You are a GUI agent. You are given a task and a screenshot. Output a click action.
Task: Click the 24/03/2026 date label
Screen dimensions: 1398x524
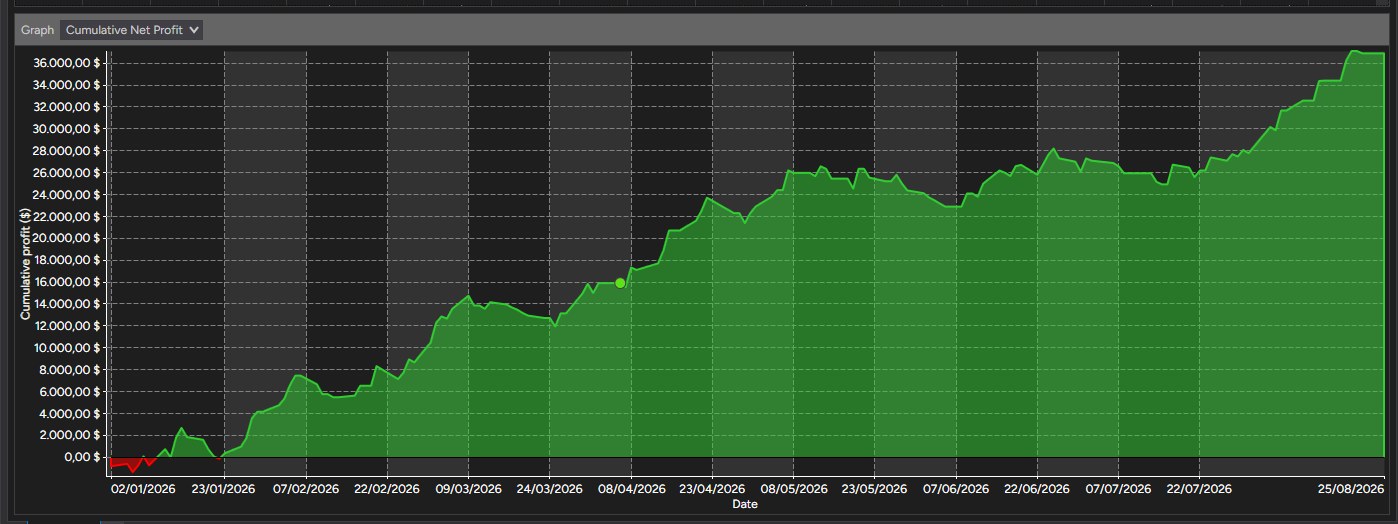click(x=550, y=489)
